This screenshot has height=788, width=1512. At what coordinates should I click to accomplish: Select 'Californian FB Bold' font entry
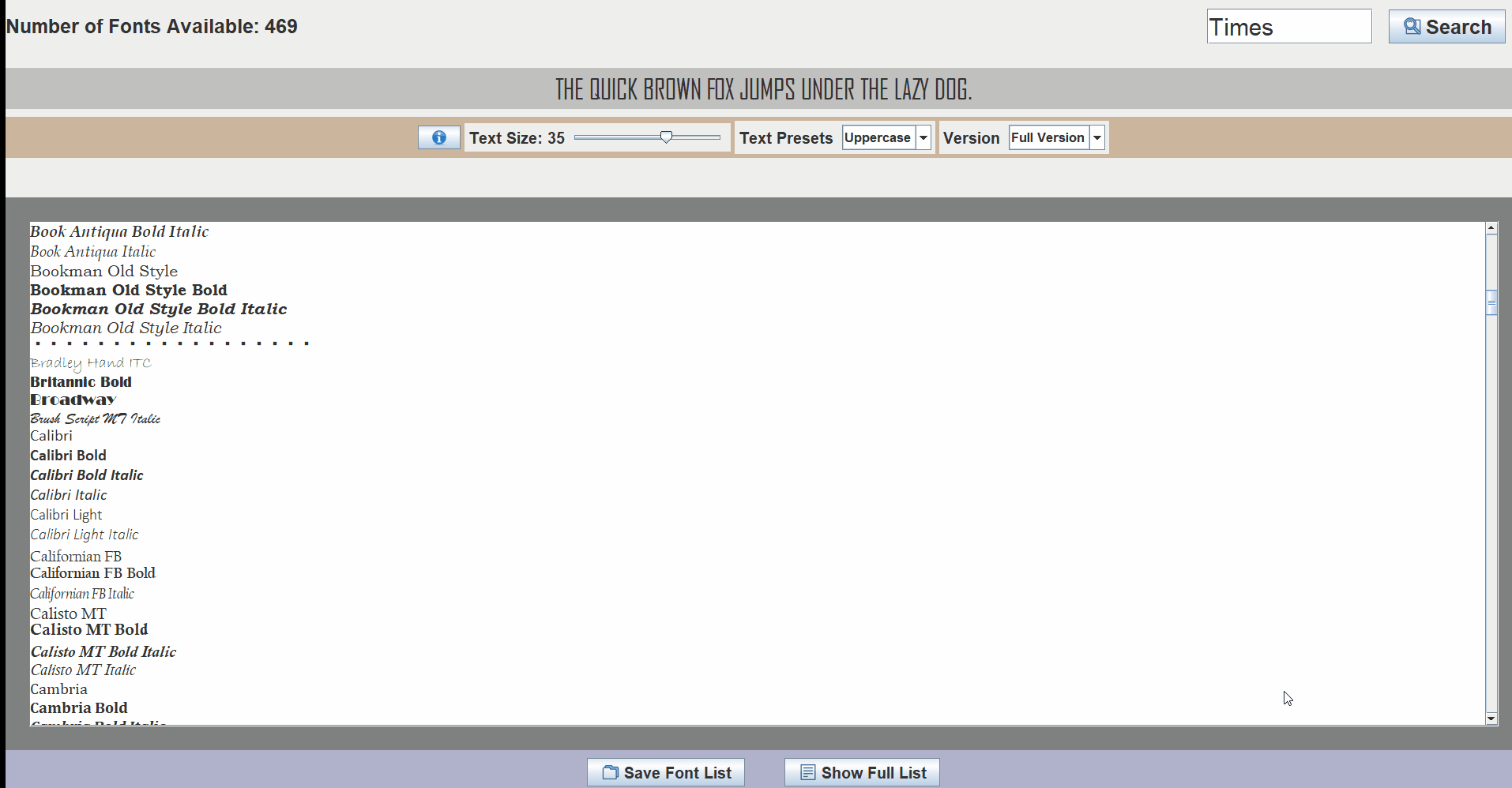tap(92, 573)
